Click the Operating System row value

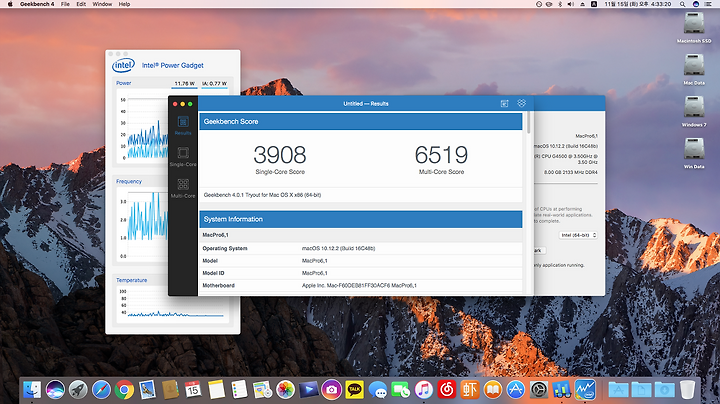[x=338, y=248]
